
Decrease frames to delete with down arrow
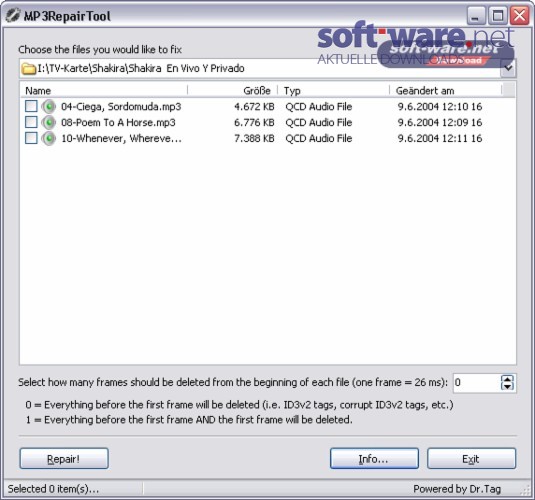point(507,386)
